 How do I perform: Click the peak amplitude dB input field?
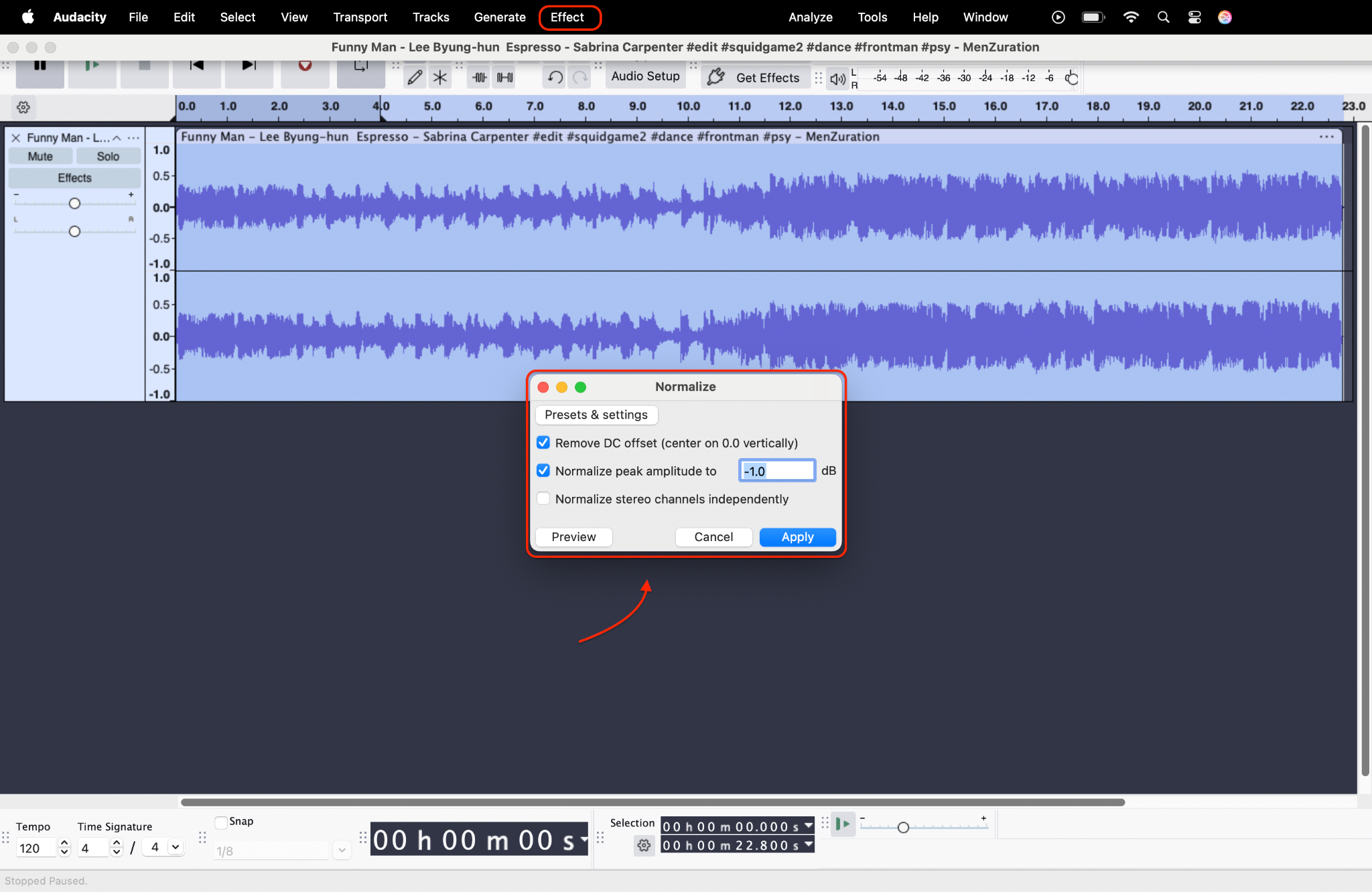pos(777,471)
